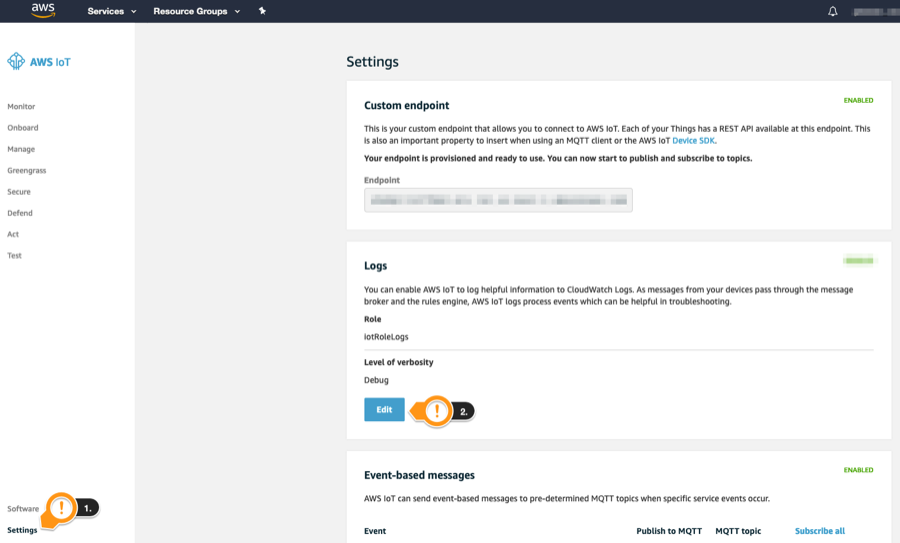Open the Greengrass section in sidebar
The width and height of the screenshot is (900, 543).
(27, 170)
